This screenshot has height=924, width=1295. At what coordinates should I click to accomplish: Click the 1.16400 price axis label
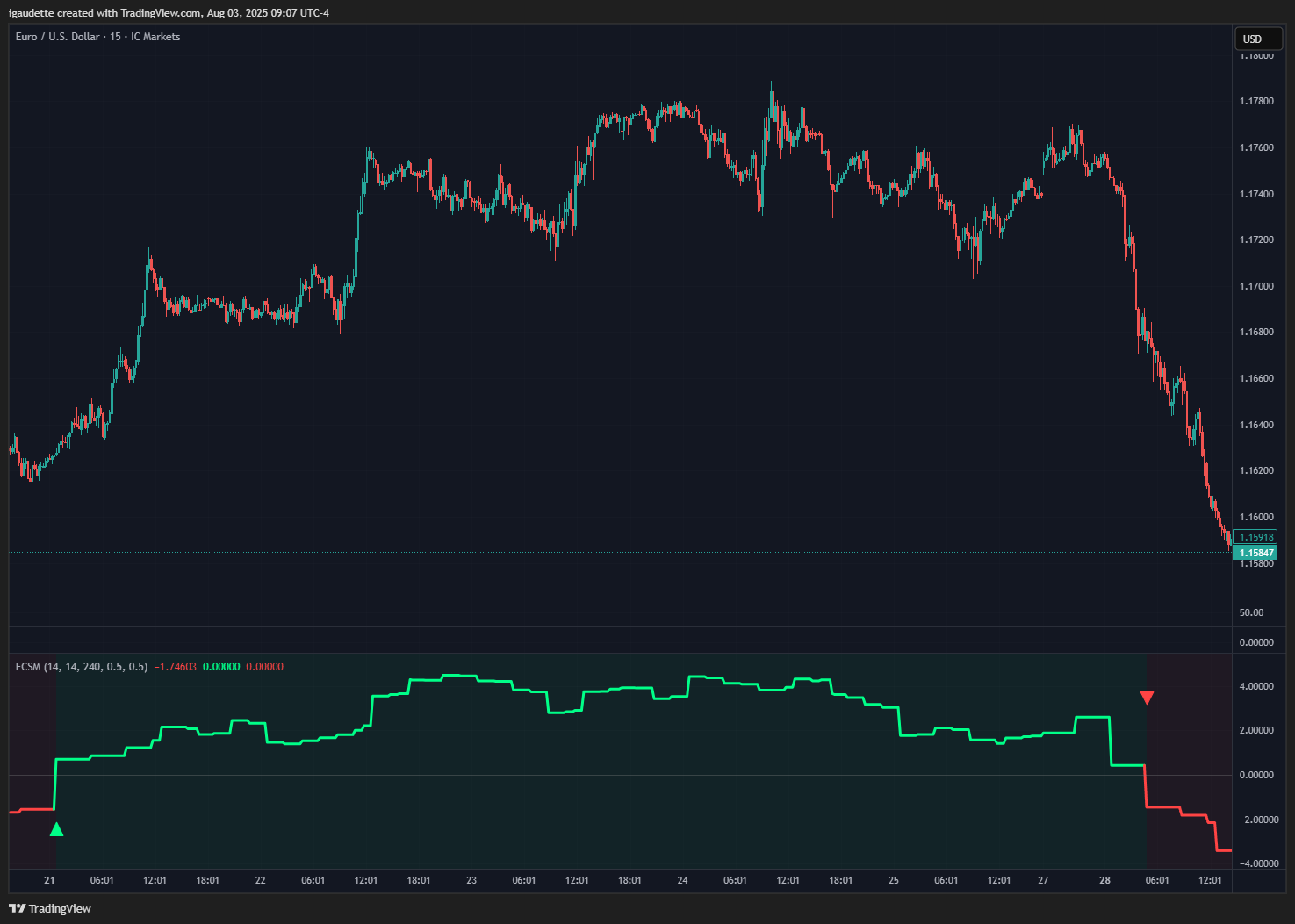1256,425
